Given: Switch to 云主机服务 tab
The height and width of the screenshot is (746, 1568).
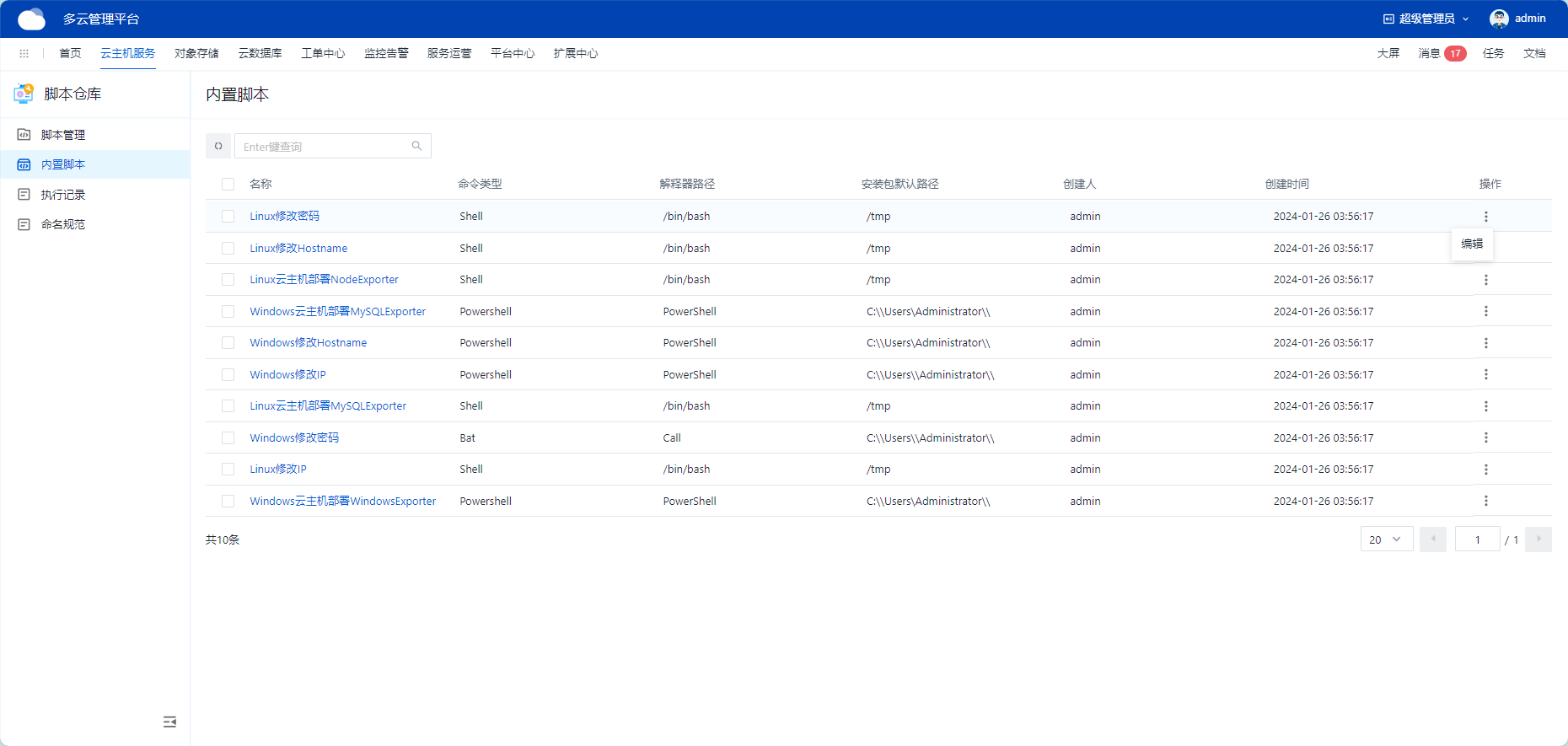Looking at the screenshot, I should [x=128, y=53].
